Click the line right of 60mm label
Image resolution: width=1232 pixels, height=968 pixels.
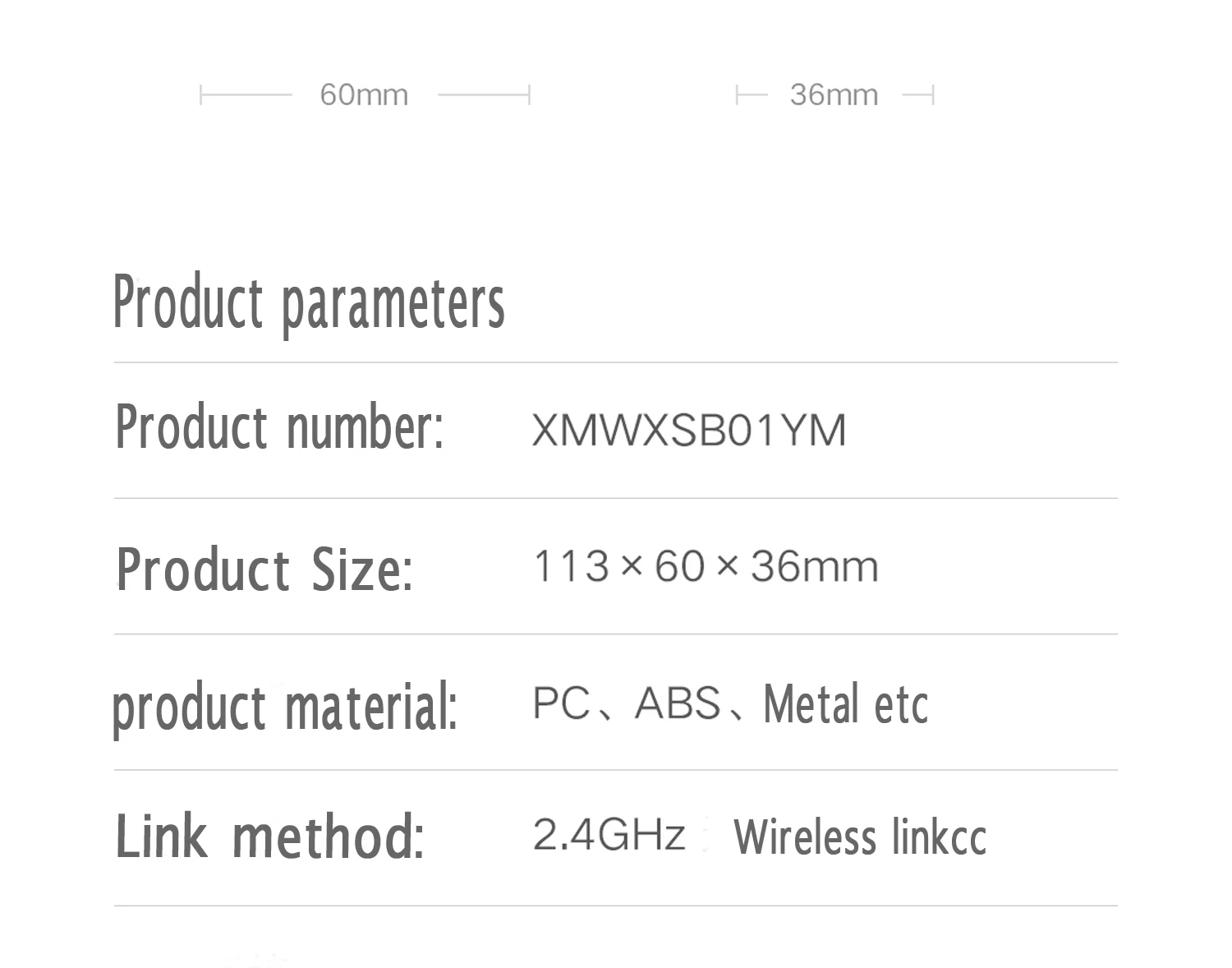click(x=483, y=95)
